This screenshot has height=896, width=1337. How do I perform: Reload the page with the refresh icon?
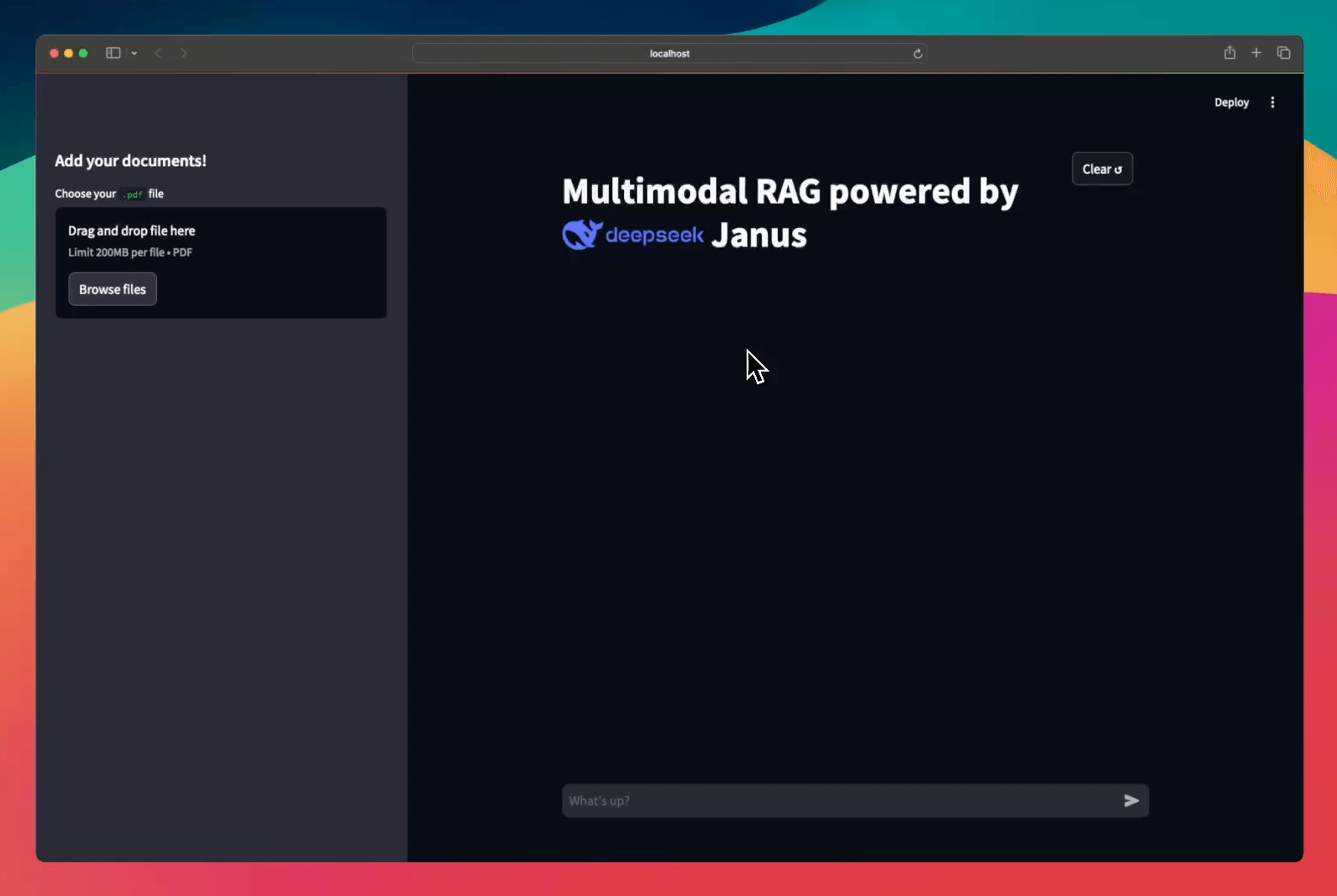click(917, 53)
